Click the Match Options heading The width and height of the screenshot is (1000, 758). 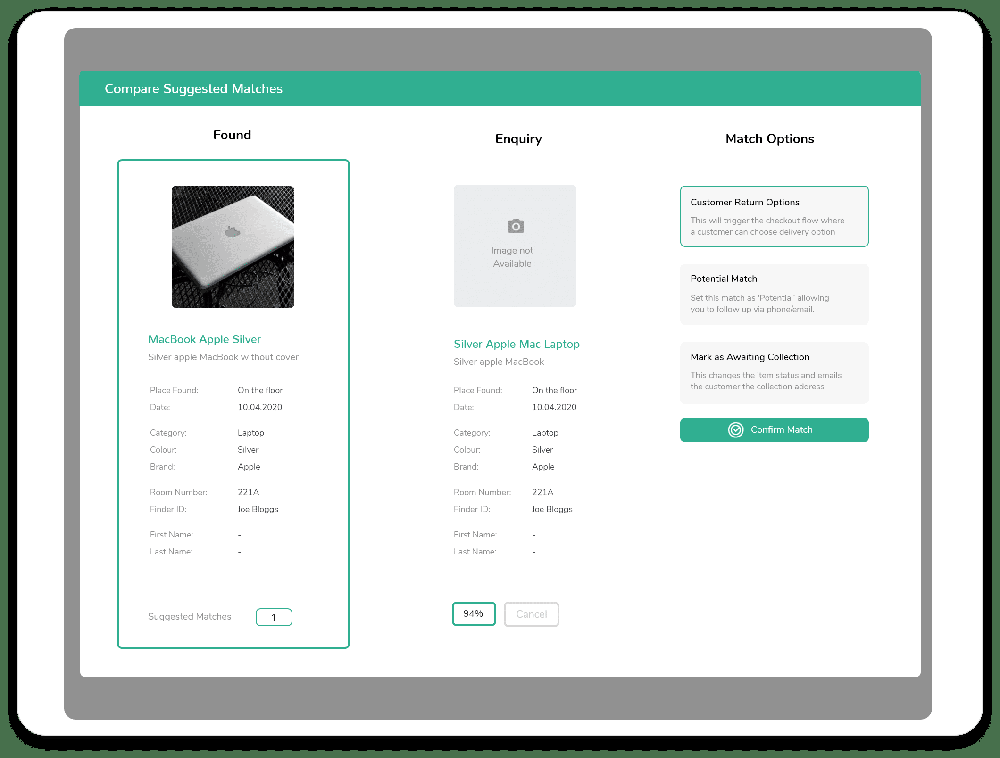pyautogui.click(x=770, y=139)
